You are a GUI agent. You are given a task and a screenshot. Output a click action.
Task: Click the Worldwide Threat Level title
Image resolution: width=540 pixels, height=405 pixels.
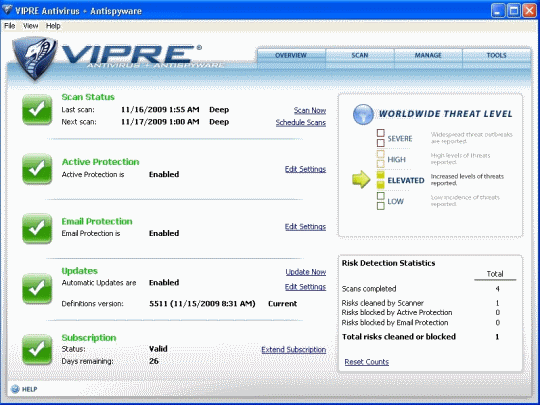[445, 114]
